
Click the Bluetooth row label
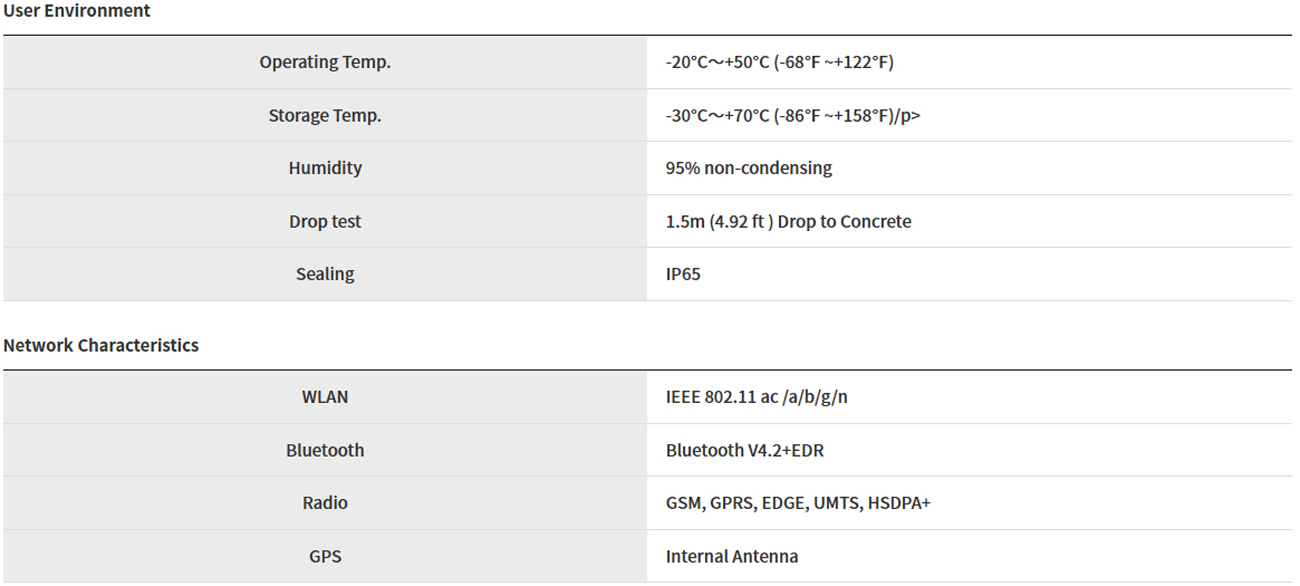(x=325, y=451)
